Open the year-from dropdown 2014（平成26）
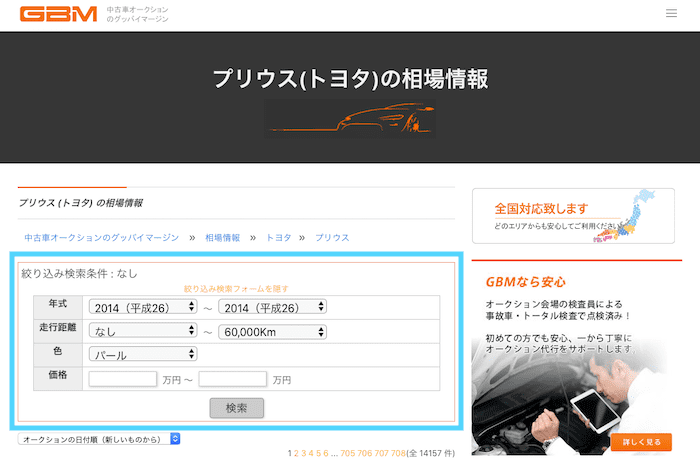700x463 pixels. pos(143,307)
